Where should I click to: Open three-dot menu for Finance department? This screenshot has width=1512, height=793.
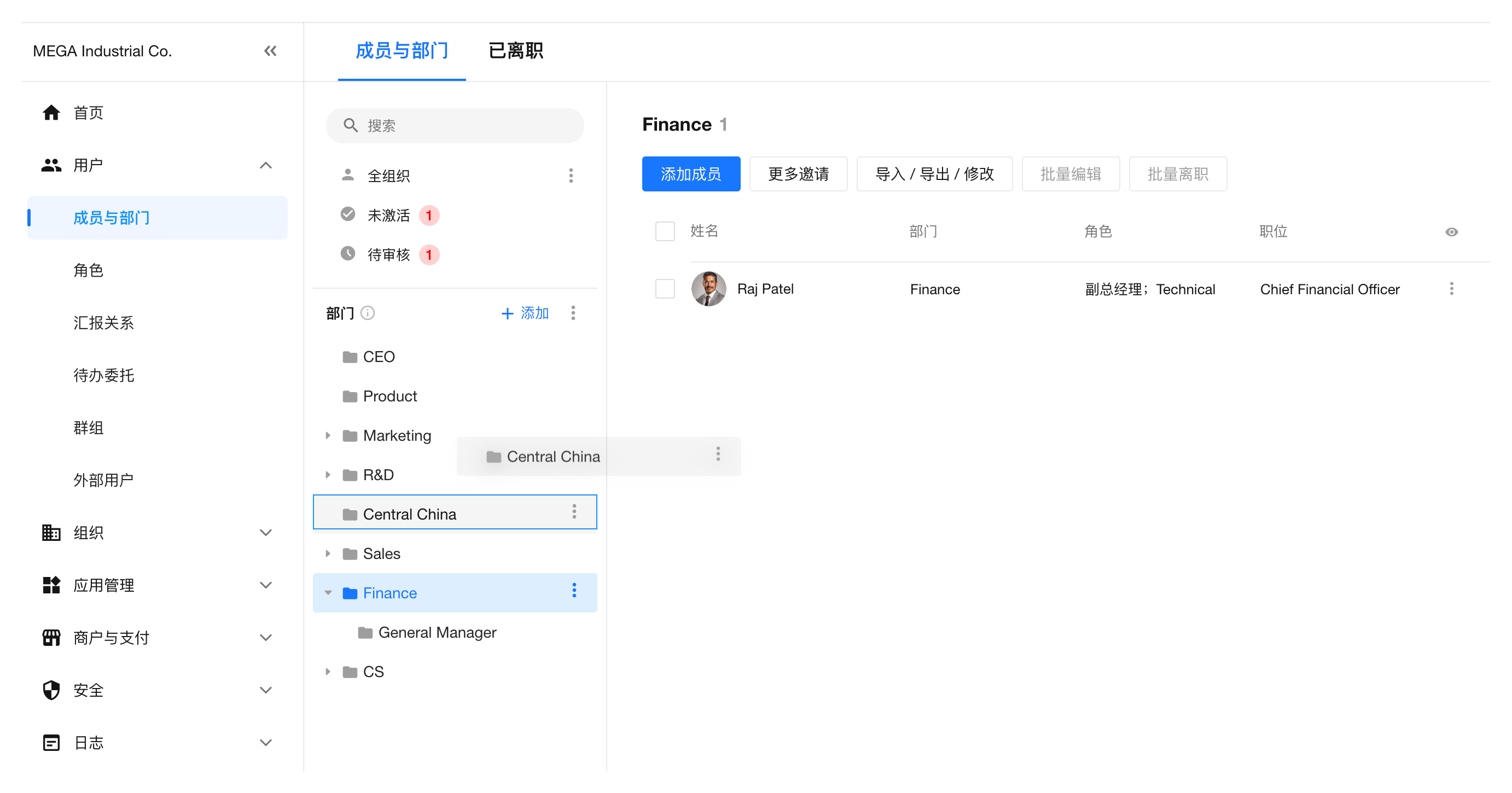574,591
